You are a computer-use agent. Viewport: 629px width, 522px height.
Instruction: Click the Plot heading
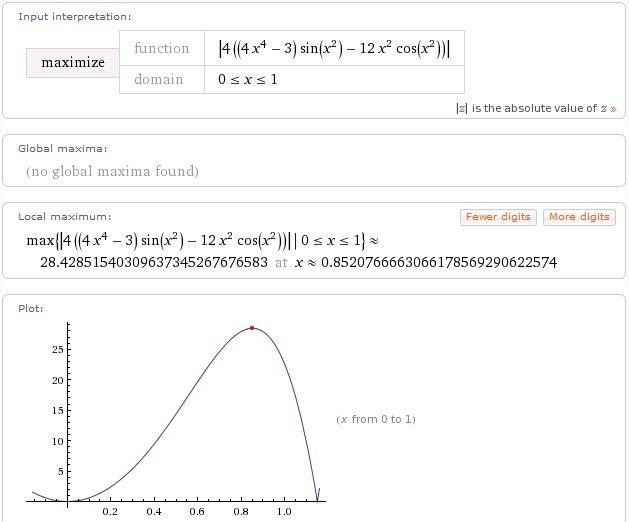pos(32,308)
